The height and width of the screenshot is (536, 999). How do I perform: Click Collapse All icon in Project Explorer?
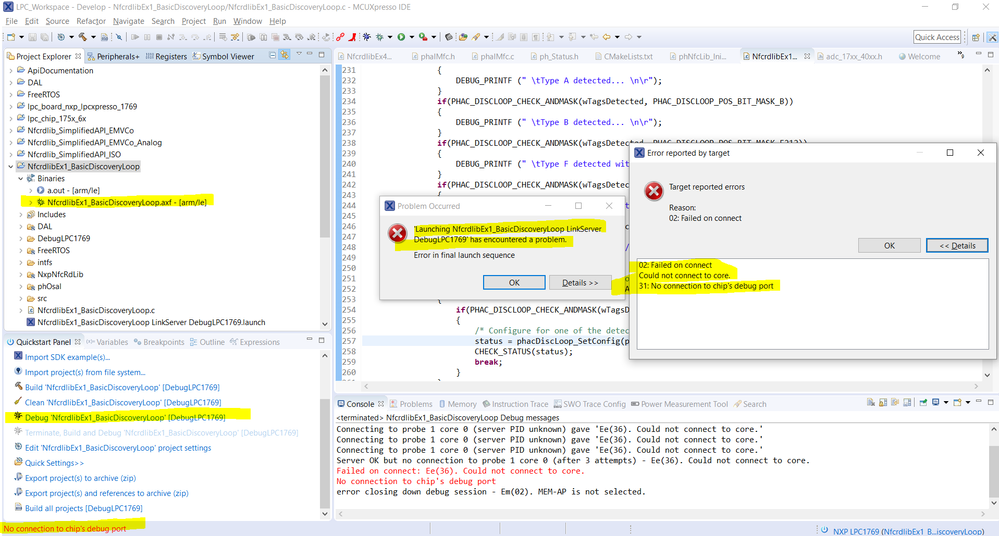click(x=273, y=55)
